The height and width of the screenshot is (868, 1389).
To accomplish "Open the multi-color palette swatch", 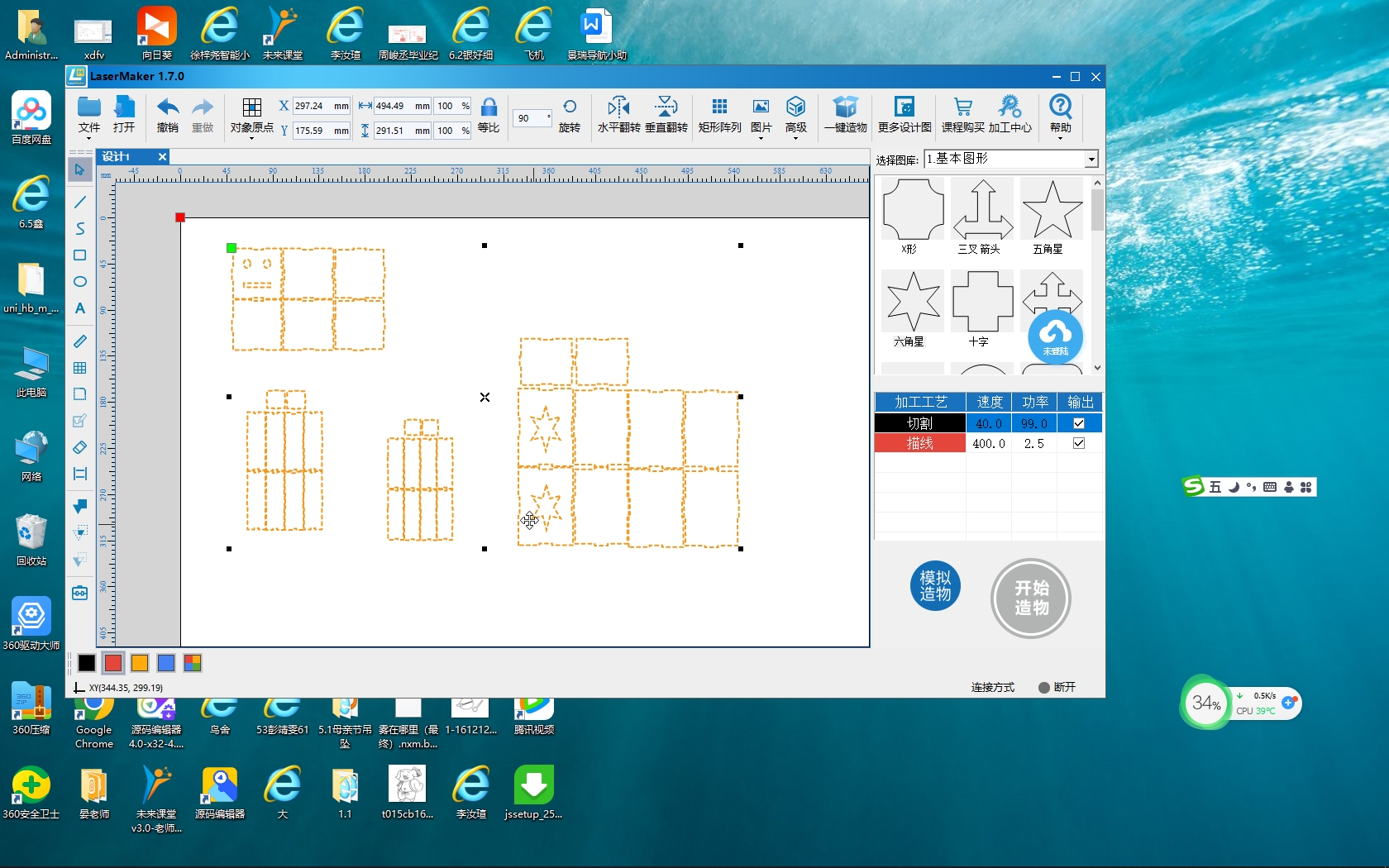I will click(x=193, y=663).
